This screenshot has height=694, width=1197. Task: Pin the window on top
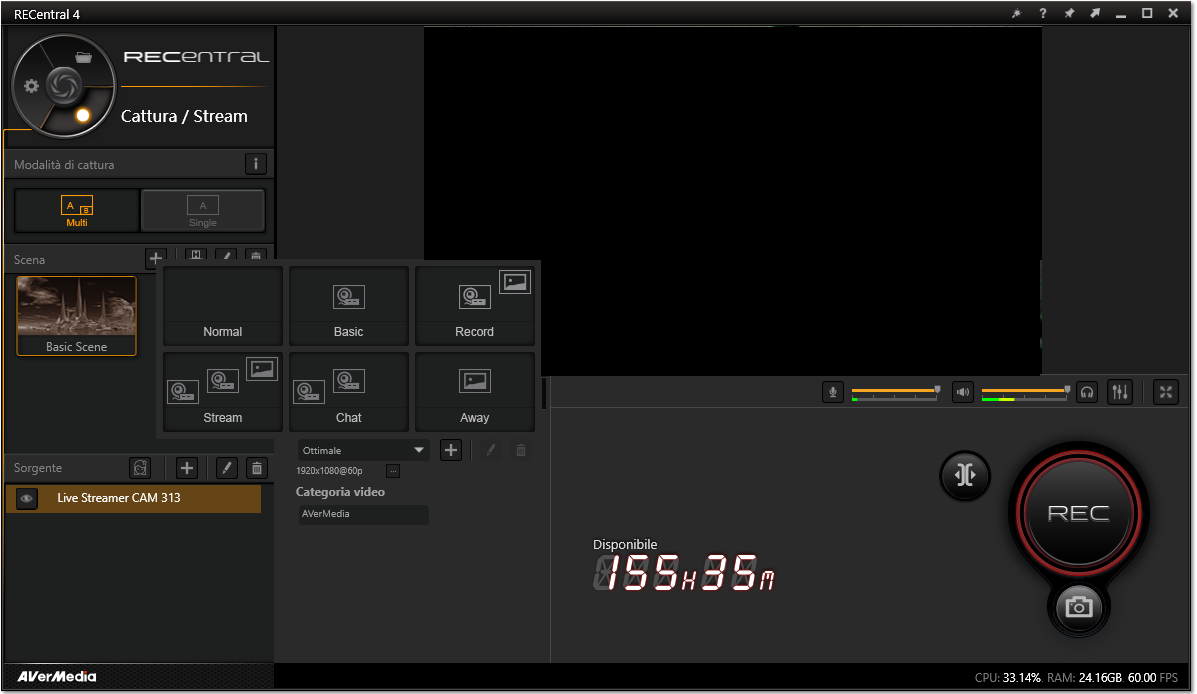1069,14
